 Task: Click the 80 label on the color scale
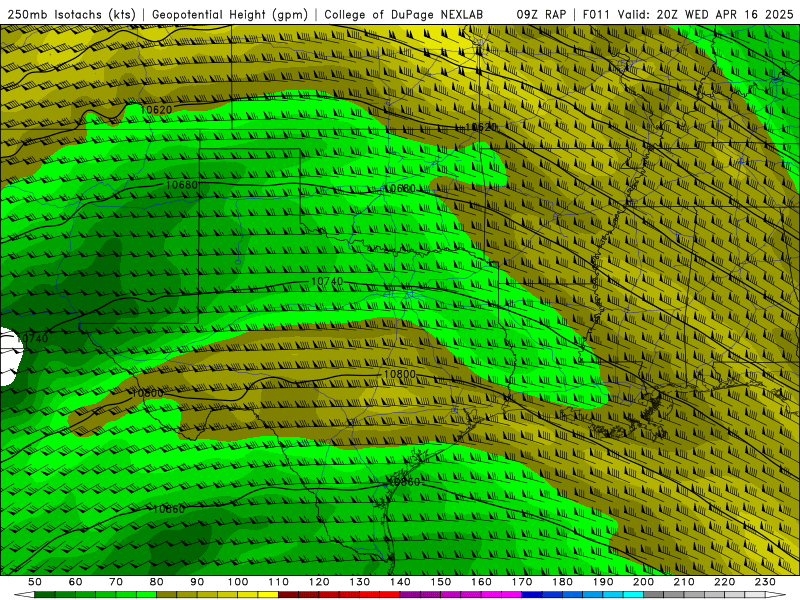[x=157, y=582]
